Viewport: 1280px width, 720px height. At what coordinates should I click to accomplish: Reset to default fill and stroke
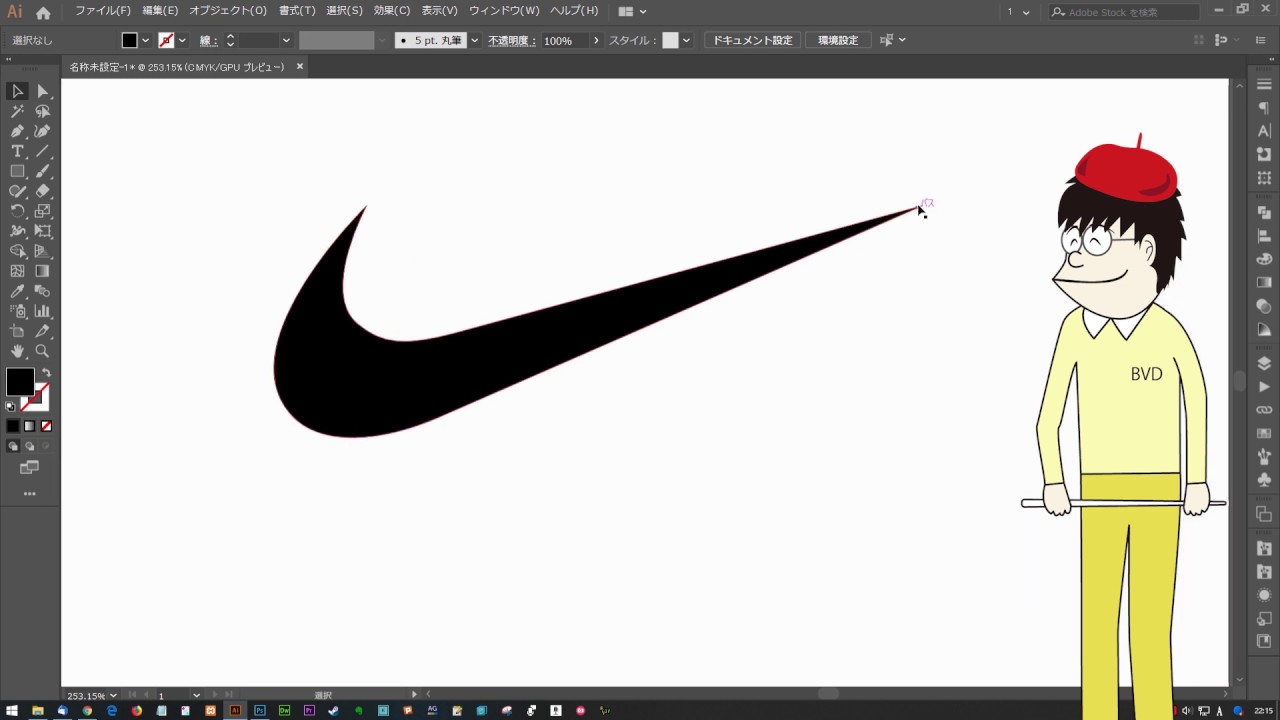click(x=11, y=406)
